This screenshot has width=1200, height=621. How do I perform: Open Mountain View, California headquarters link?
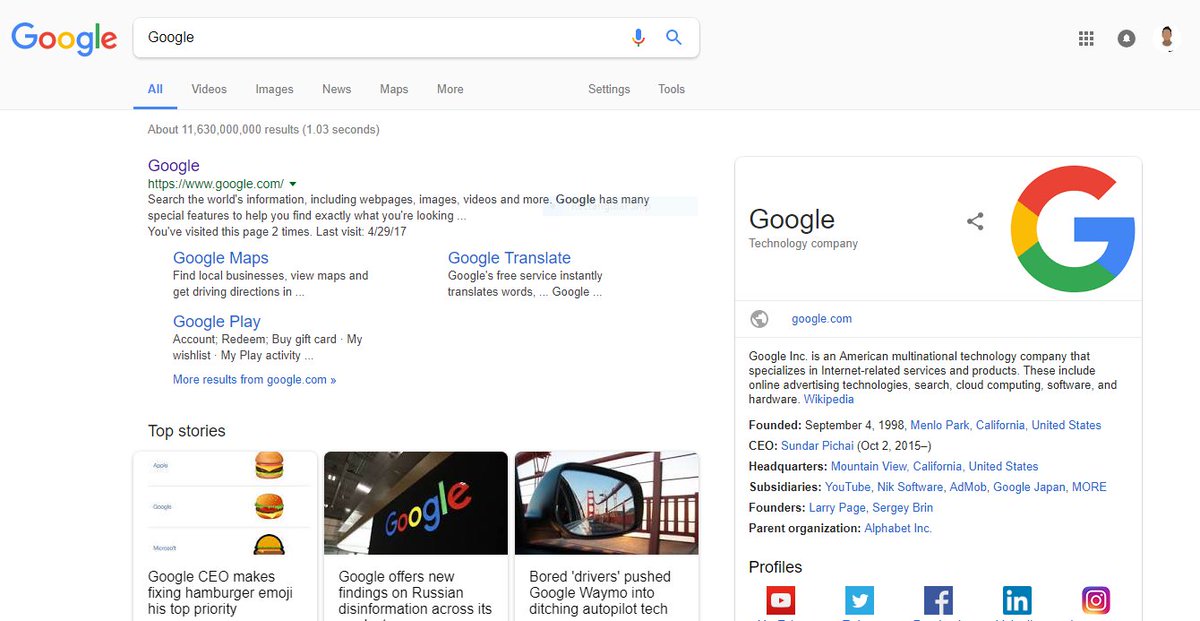coord(935,467)
